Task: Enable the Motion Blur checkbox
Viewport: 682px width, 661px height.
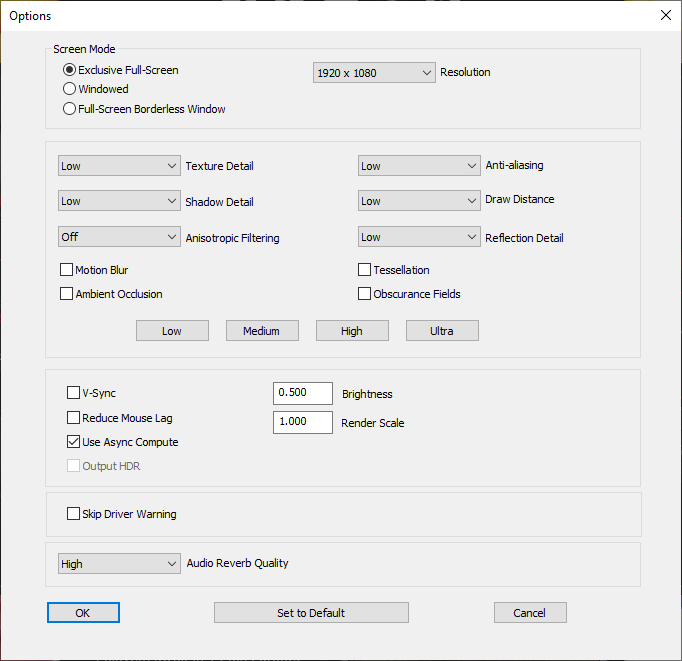Action: tap(67, 270)
